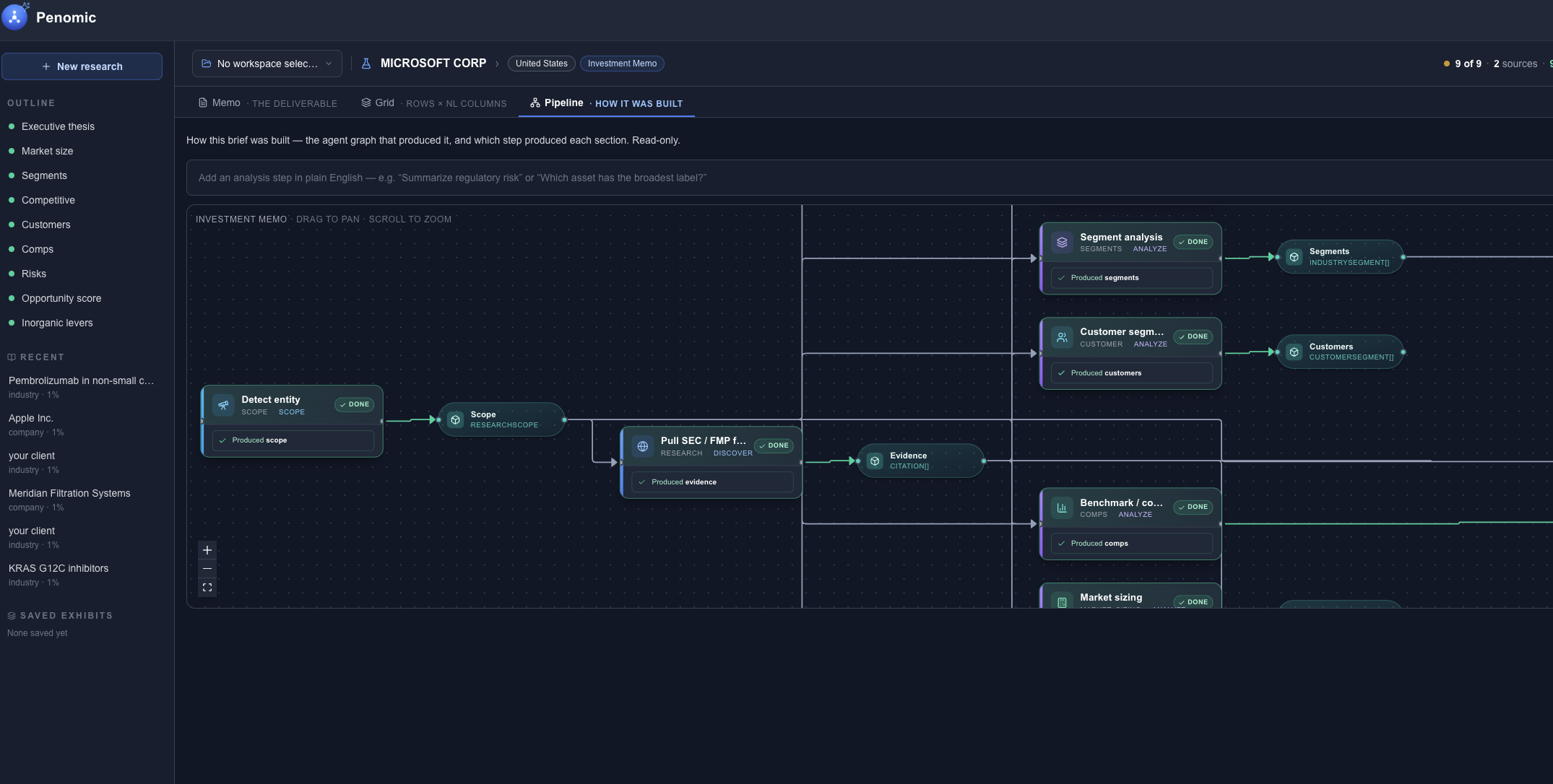1553x784 pixels.
Task: Click the MICROSOFT CORP title
Action: (x=433, y=64)
